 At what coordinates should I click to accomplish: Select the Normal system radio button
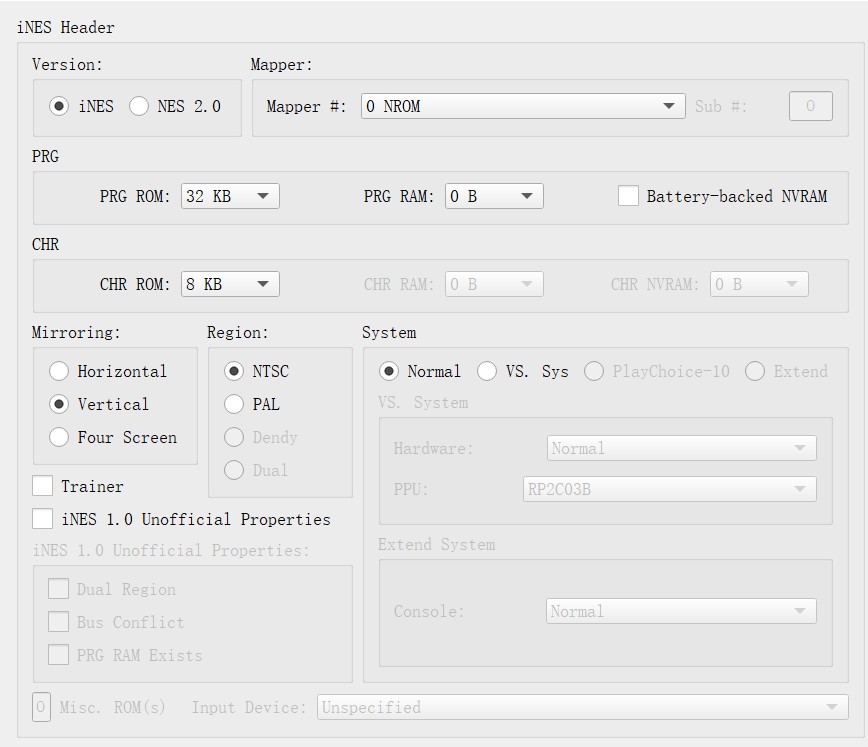tap(389, 371)
